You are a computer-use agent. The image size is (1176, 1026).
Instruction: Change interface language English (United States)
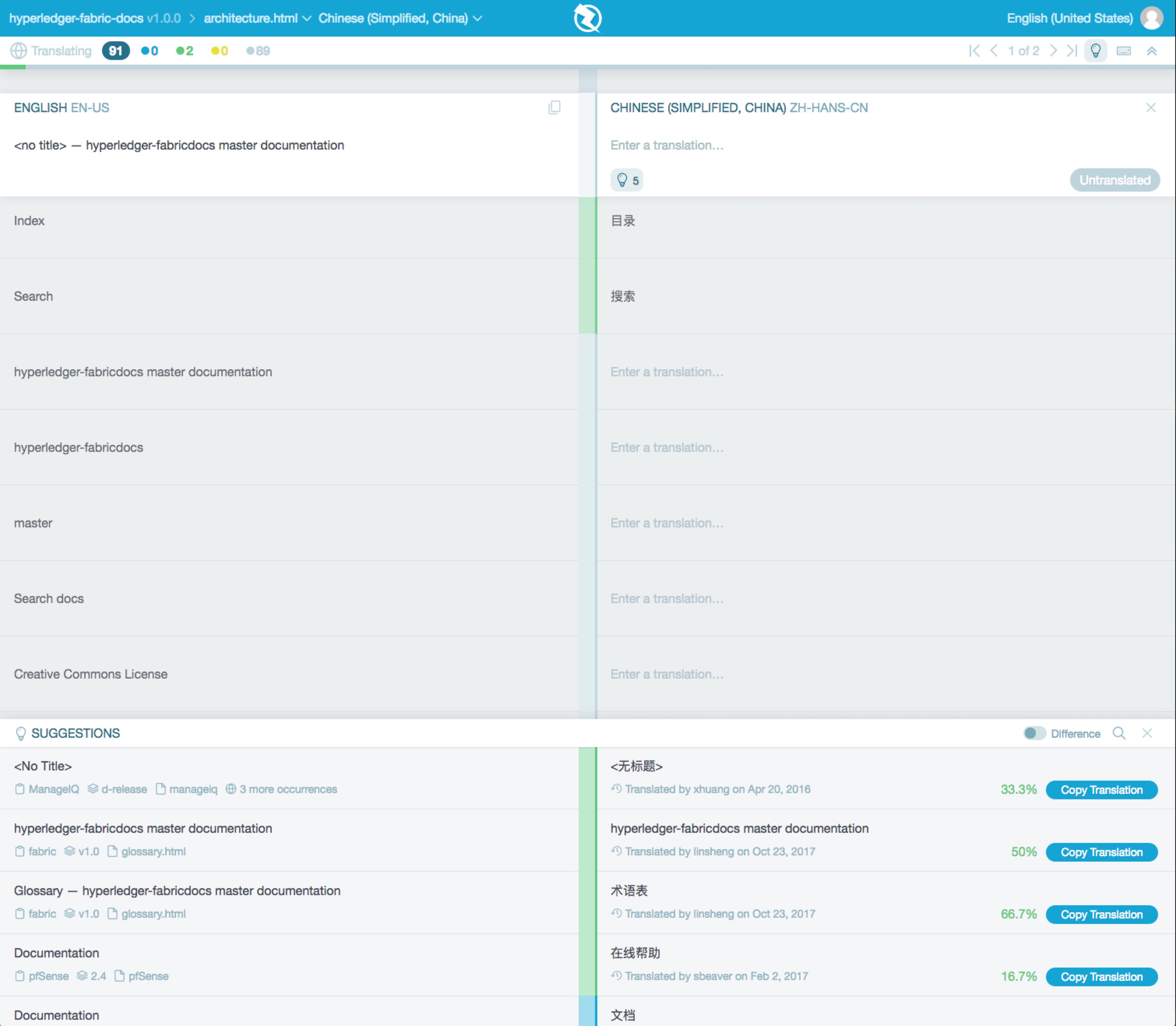(x=1070, y=18)
